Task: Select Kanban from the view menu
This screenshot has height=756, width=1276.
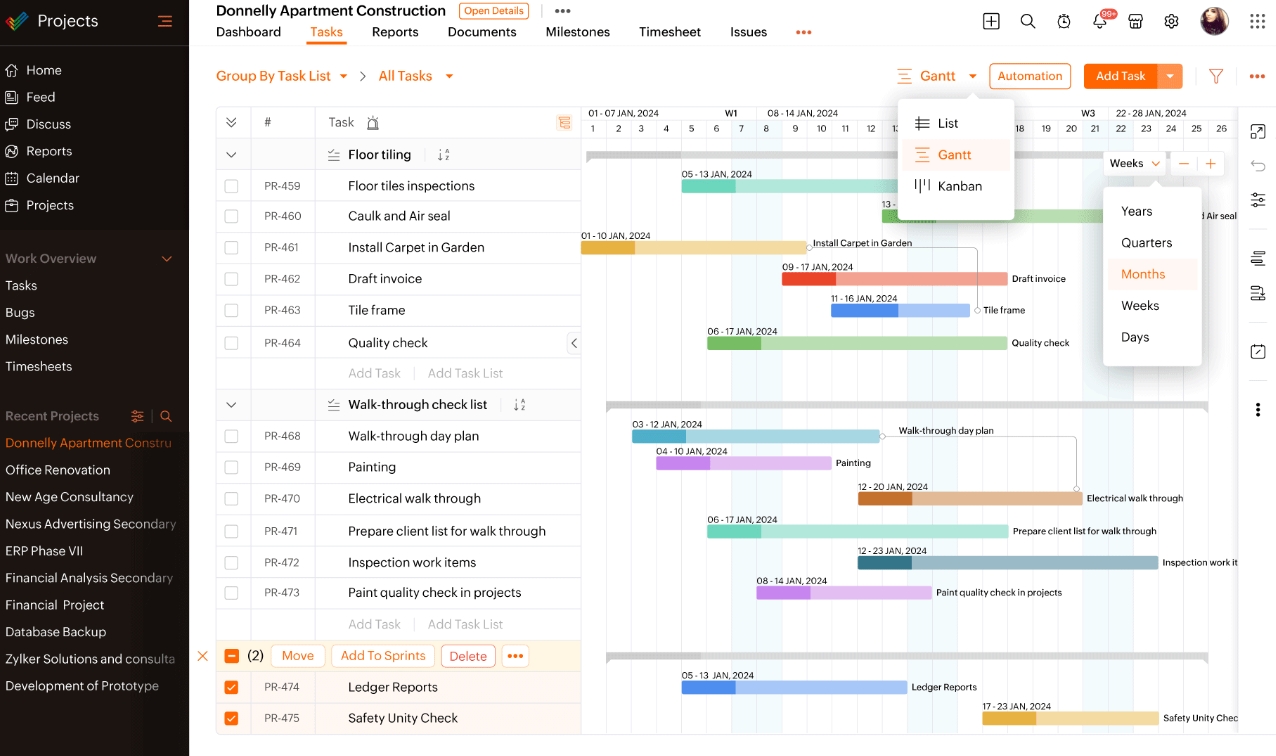Action: [958, 186]
